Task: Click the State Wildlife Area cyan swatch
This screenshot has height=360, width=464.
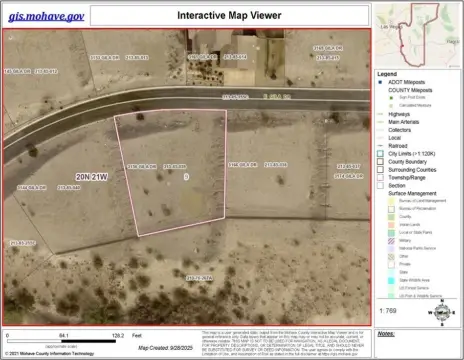Action: (391, 280)
